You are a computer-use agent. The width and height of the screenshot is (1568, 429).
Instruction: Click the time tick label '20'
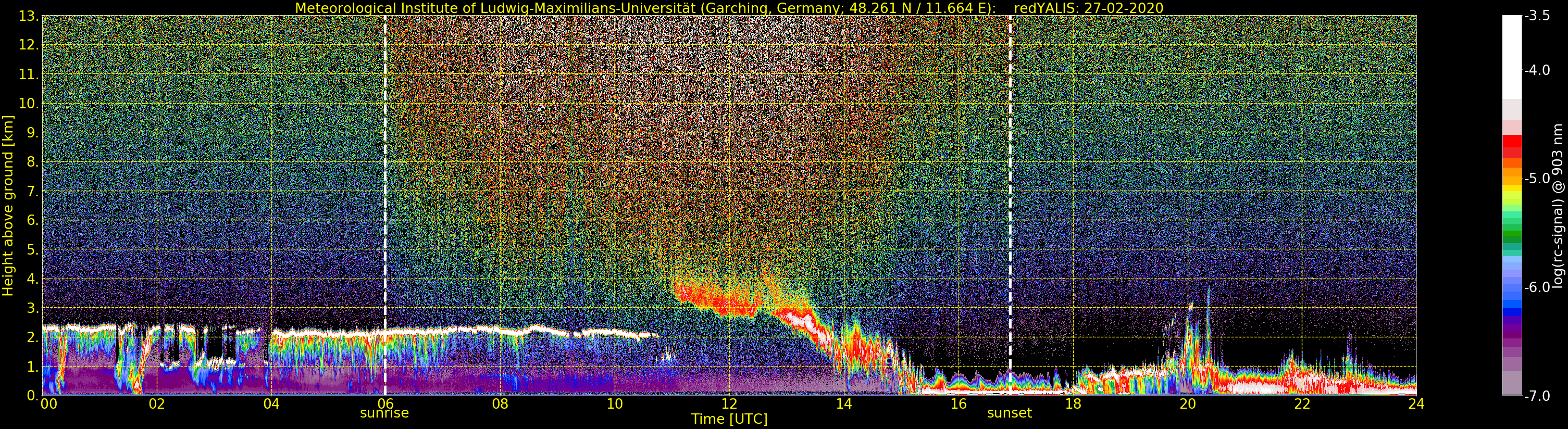pos(1188,404)
